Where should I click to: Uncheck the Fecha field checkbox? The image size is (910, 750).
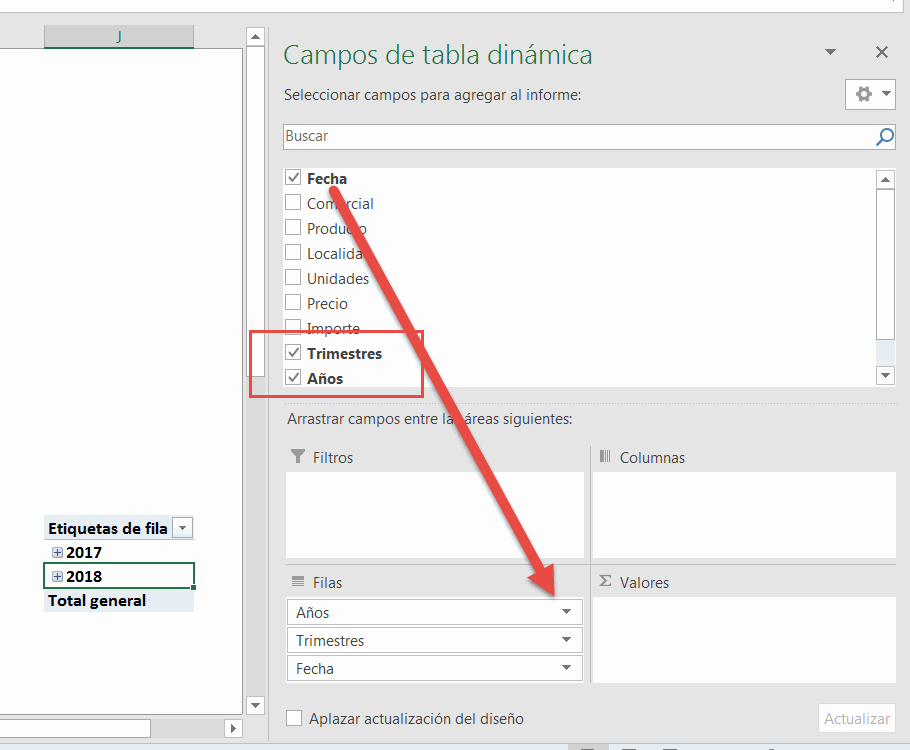[x=294, y=178]
